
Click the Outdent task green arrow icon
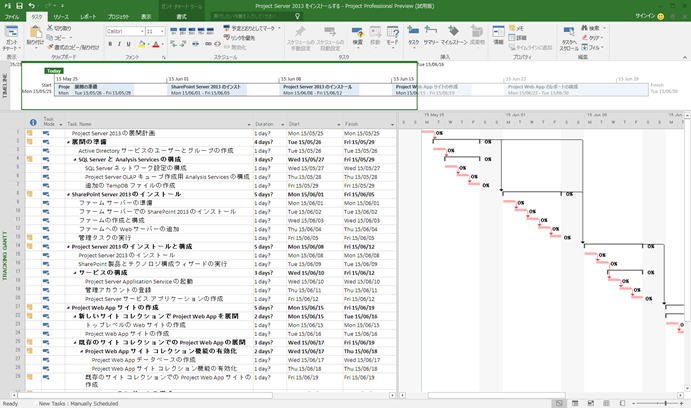pos(173,44)
